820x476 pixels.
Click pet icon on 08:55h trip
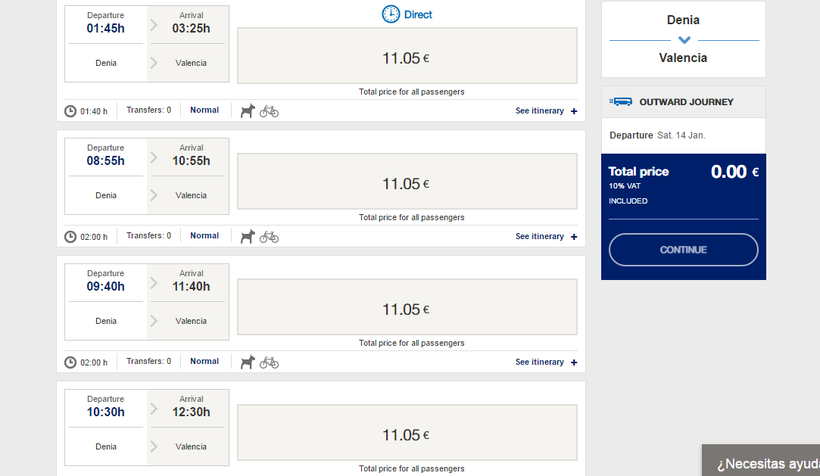247,237
